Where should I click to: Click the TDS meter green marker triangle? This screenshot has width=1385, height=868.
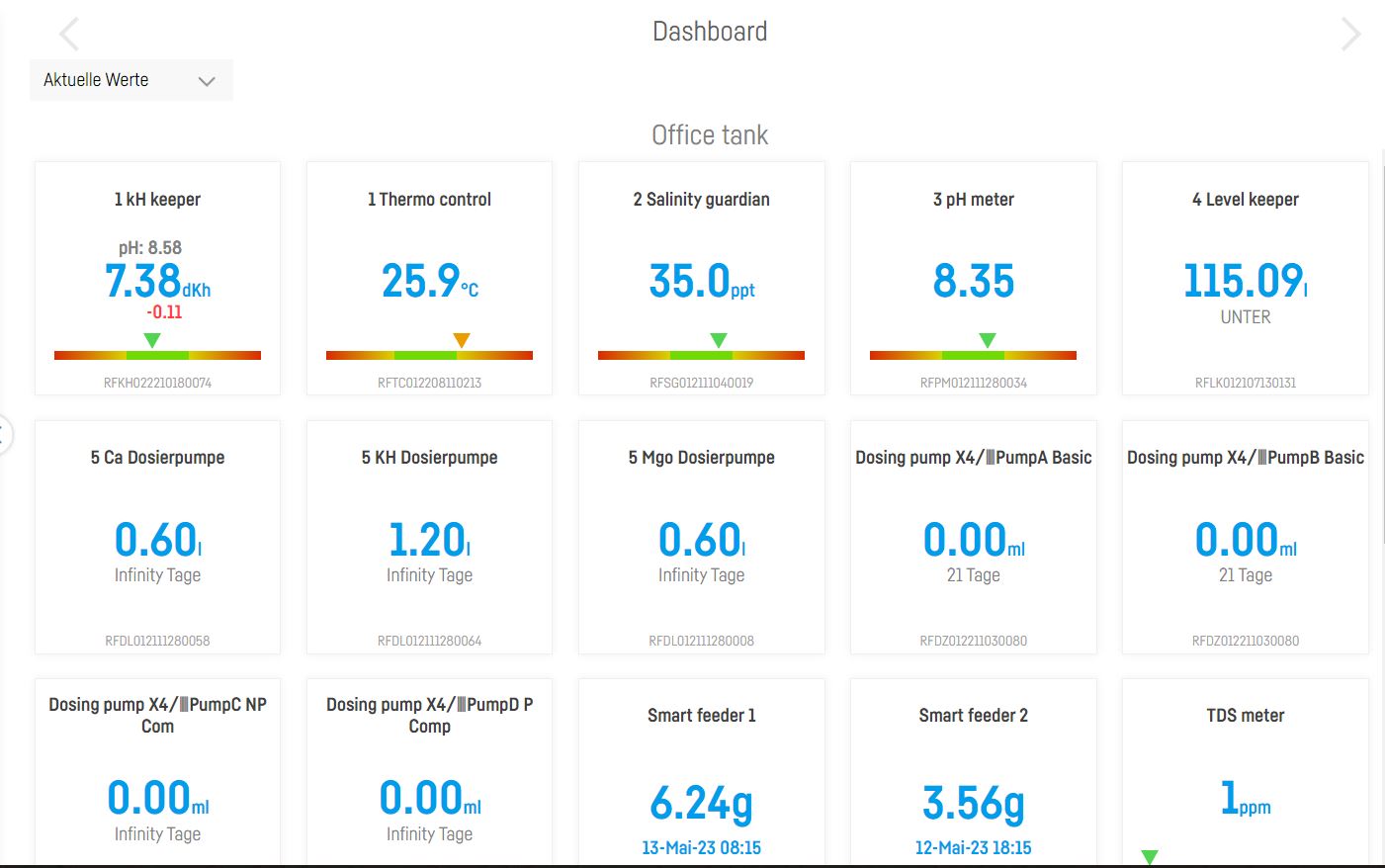point(1149,856)
